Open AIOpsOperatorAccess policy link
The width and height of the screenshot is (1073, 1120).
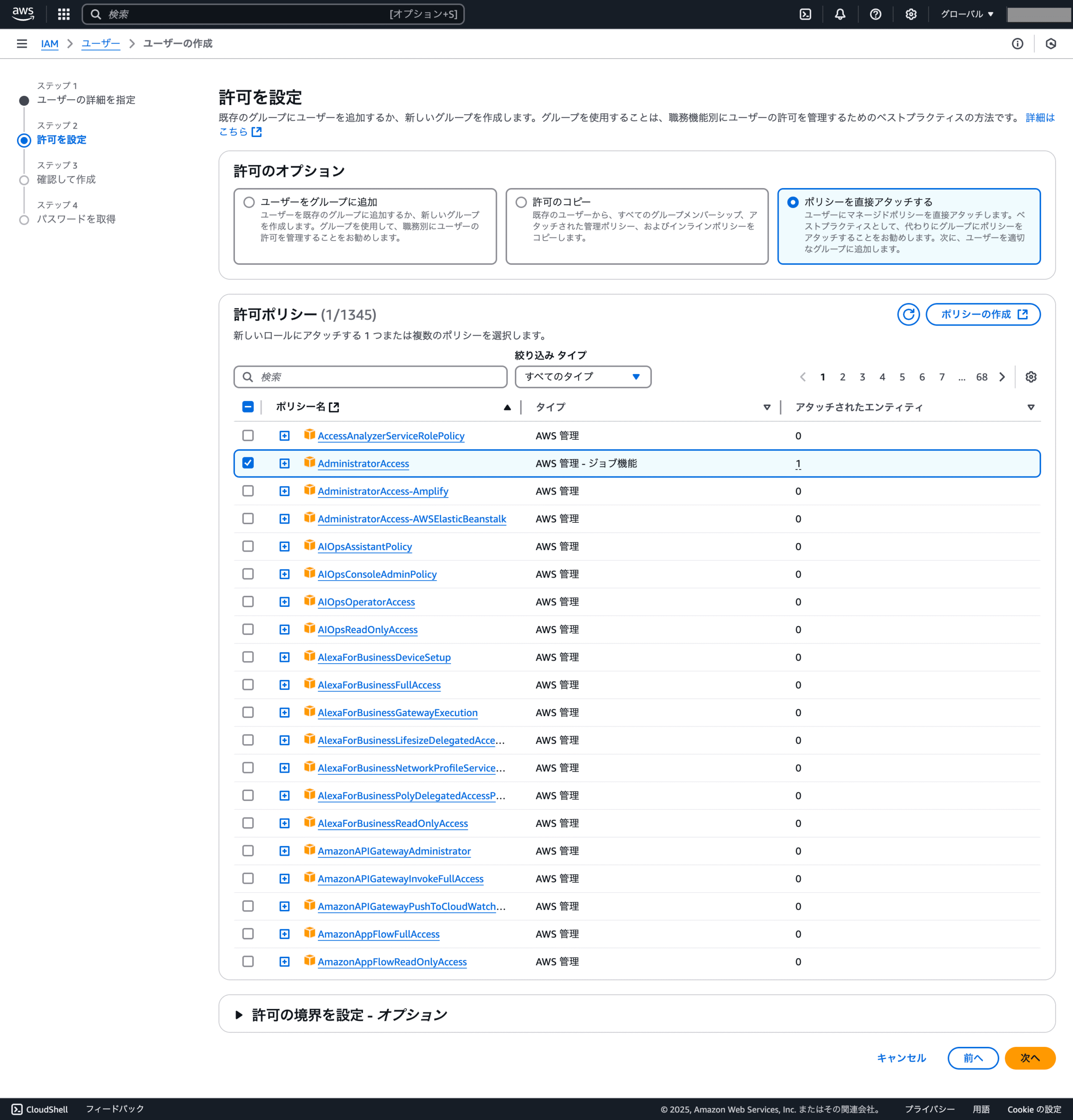[366, 602]
